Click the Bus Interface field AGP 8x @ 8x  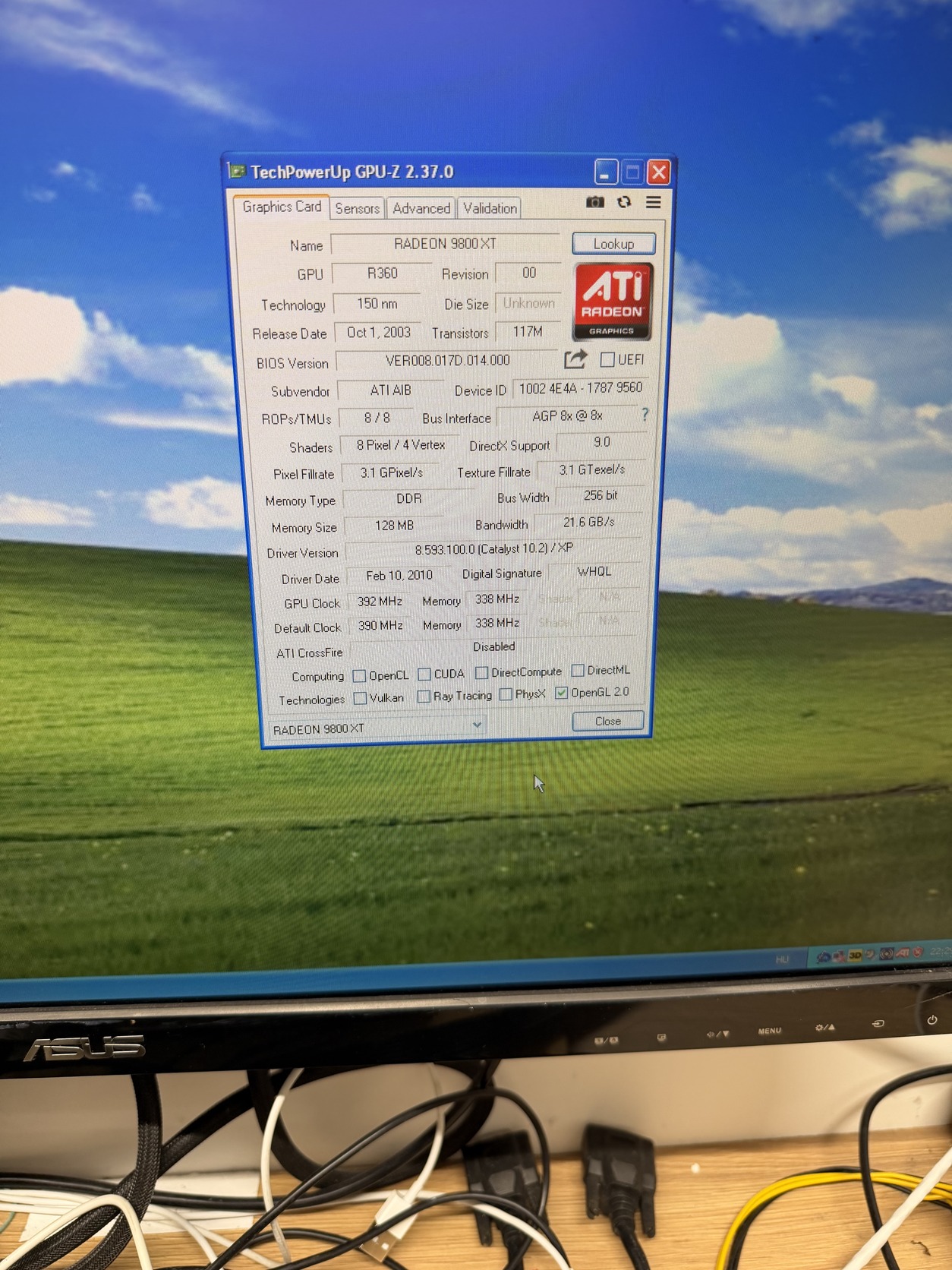tap(567, 416)
